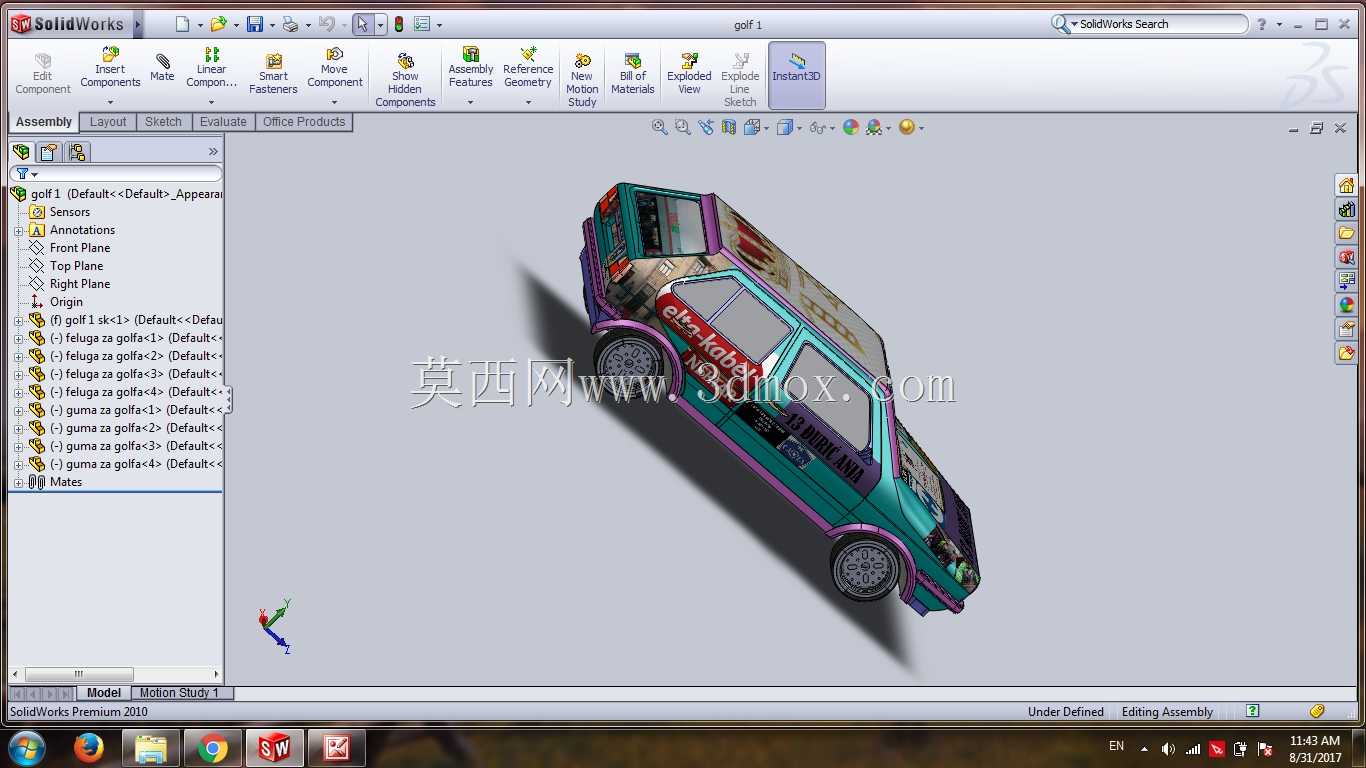Open the Evaluate tab
Viewport: 1366px width, 768px height.
[x=223, y=122]
